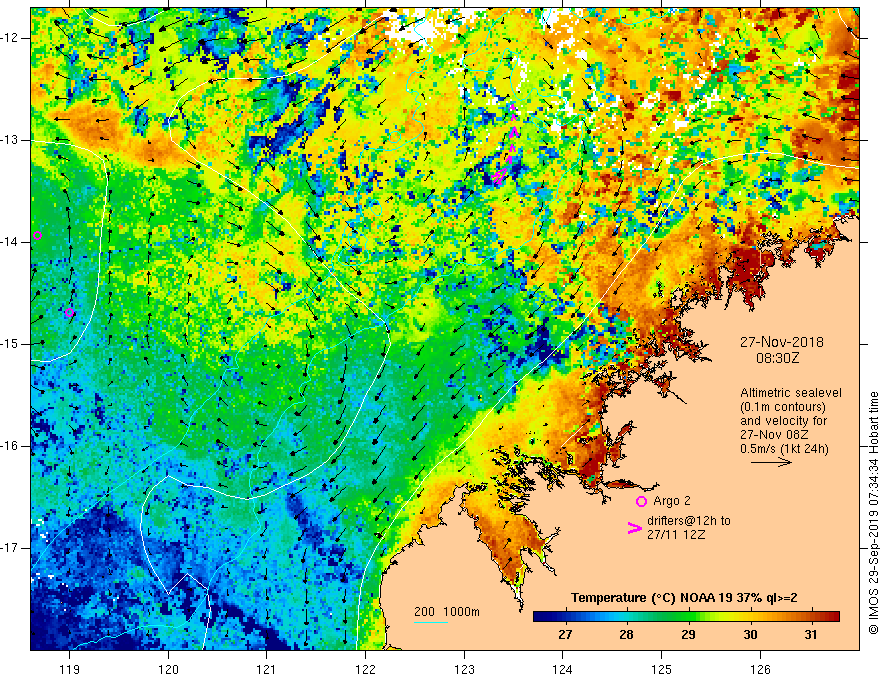Click the 29 colorbar tick label

688,635
